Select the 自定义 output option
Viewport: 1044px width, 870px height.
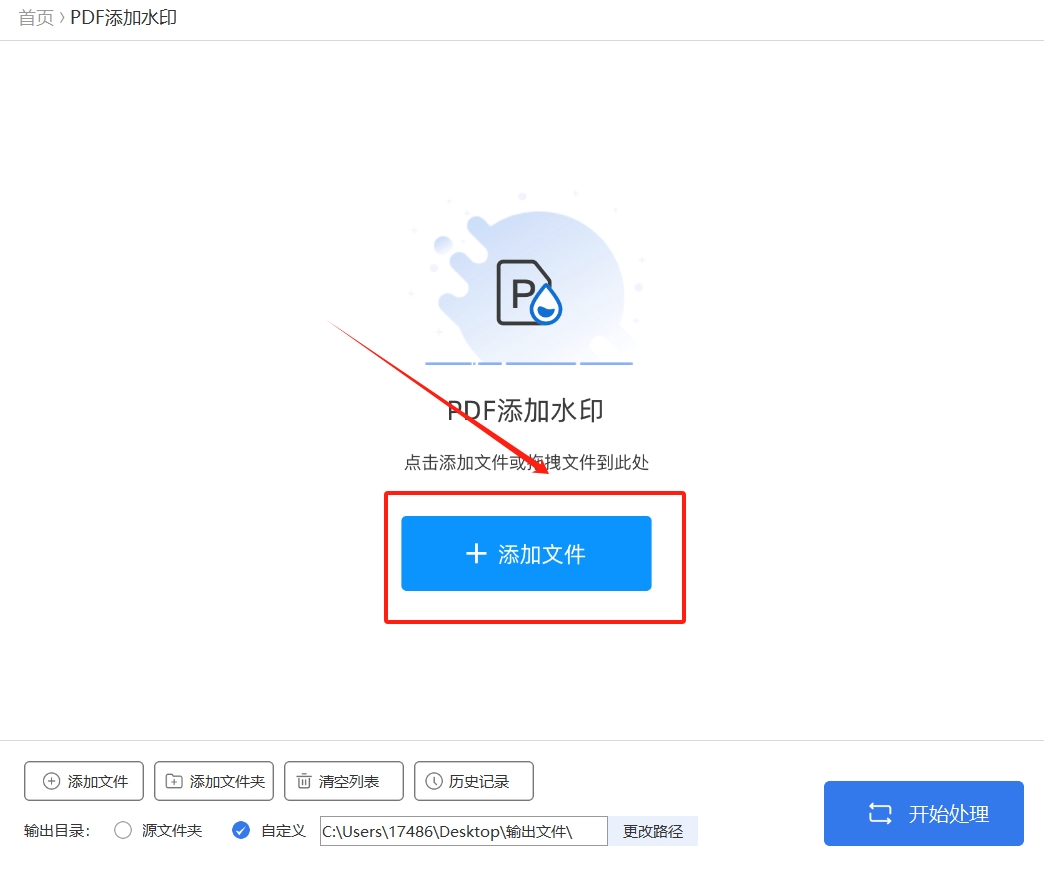click(280, 830)
